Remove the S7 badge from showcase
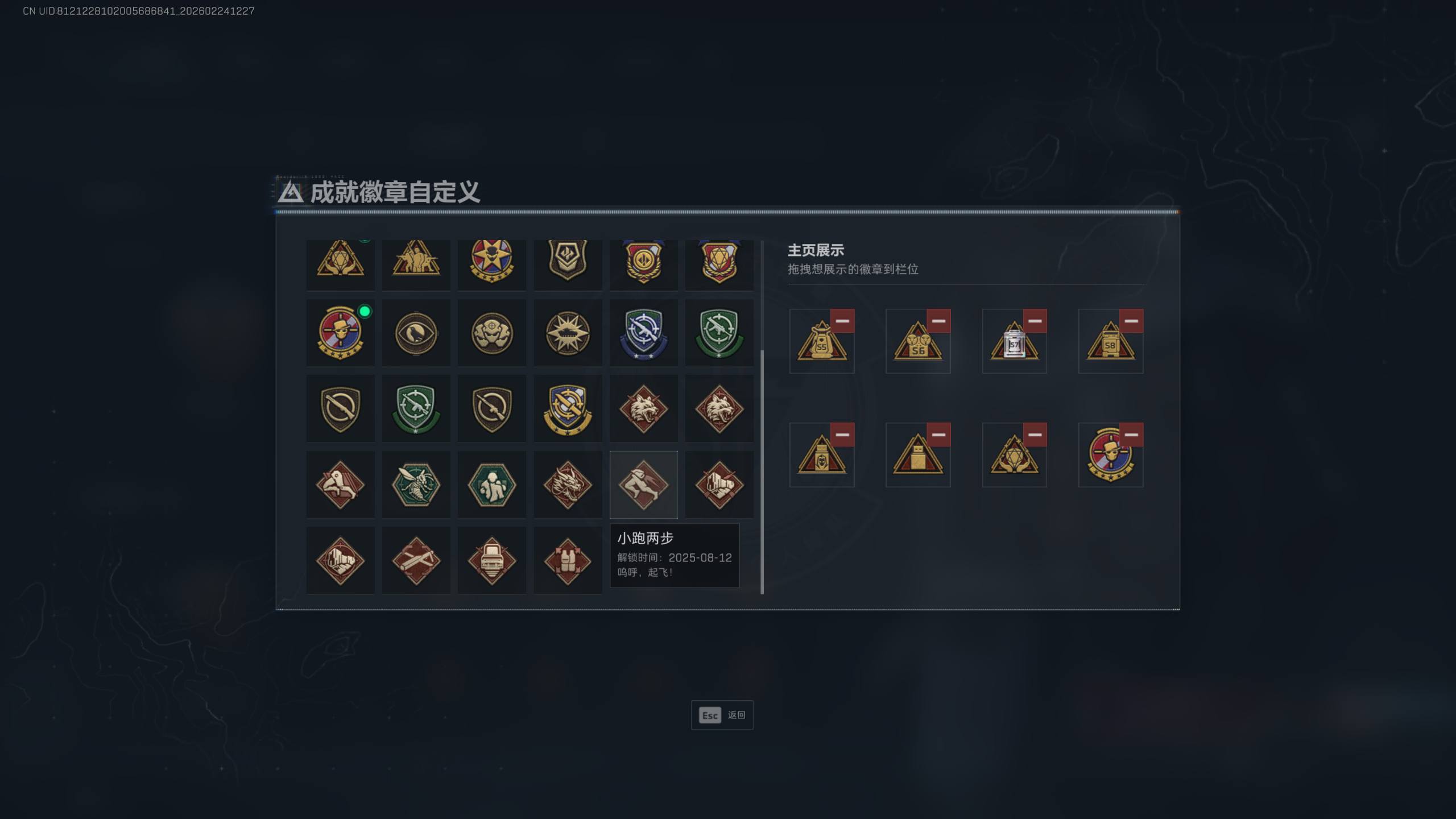1456x819 pixels. 1035,321
